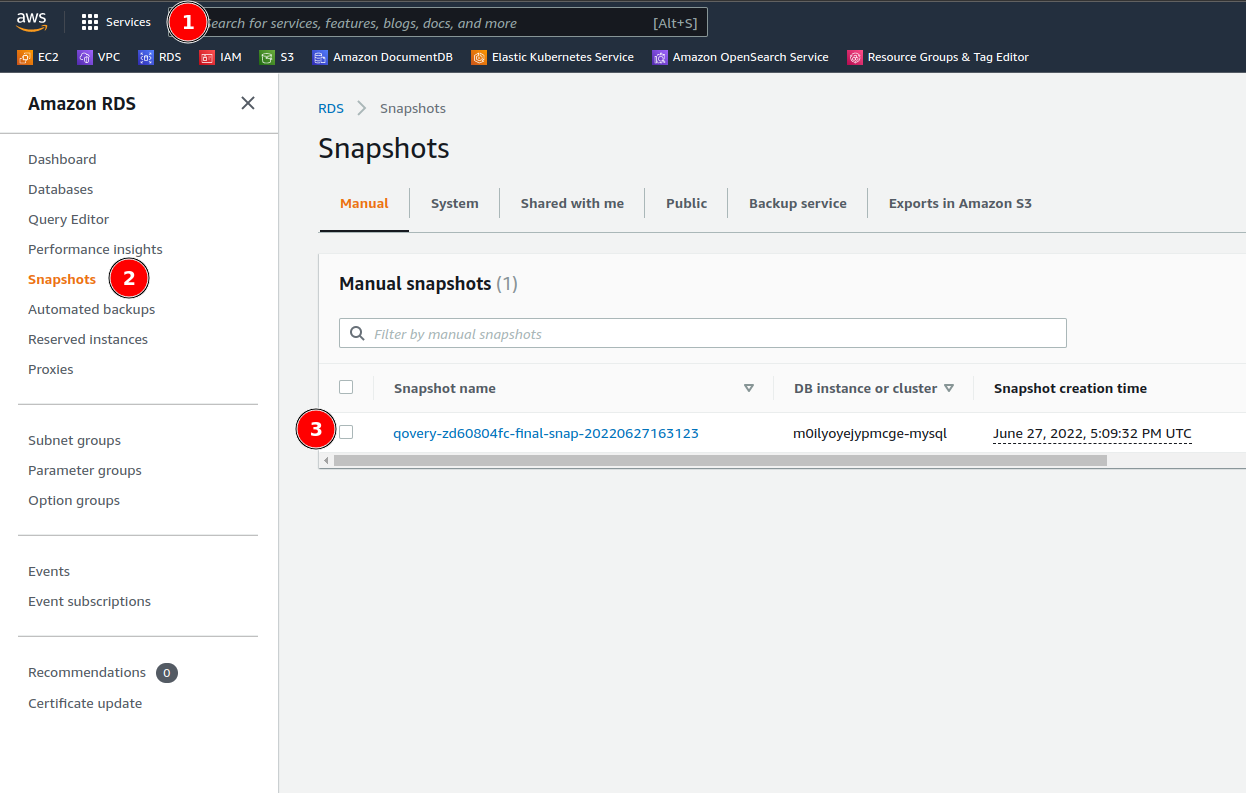
Task: Open the VPC service shortcut
Action: [98, 57]
